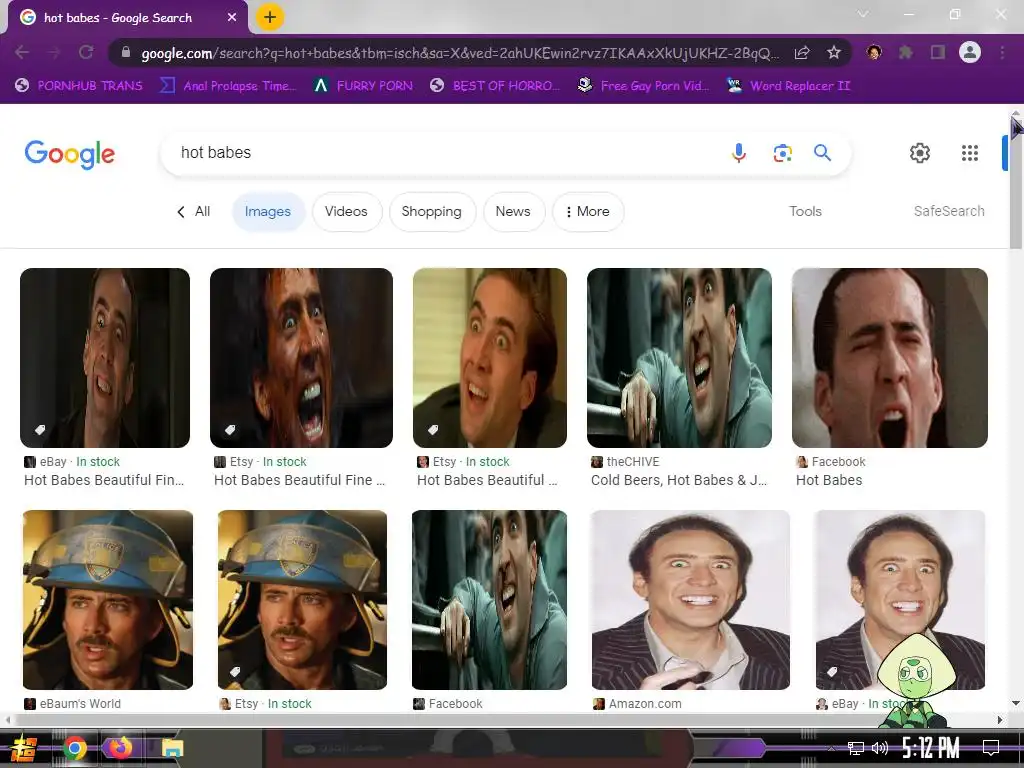Click the horizontal scrollbar at page bottom
The height and width of the screenshot is (768, 1024).
pos(503,720)
